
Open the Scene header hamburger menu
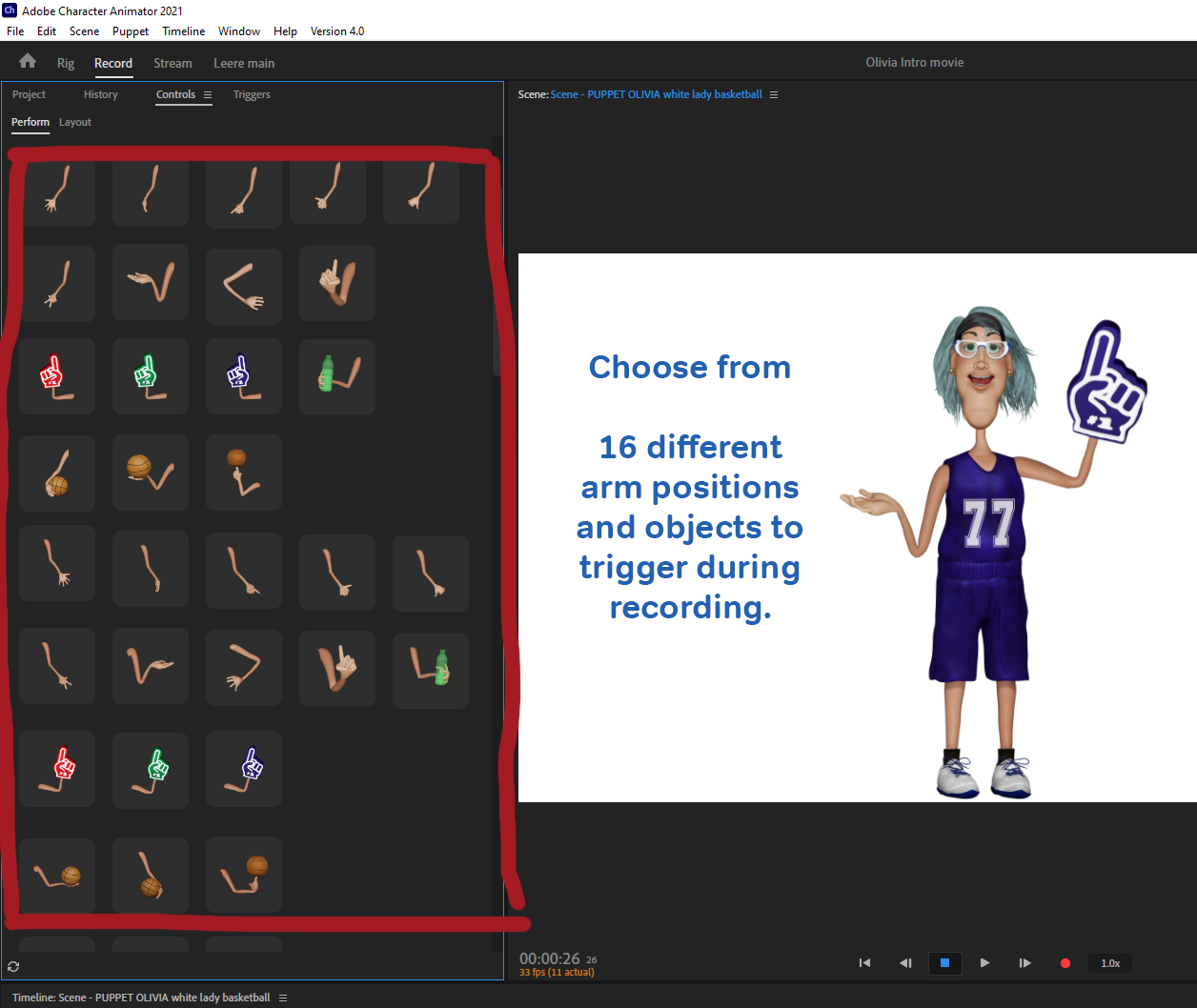(774, 94)
